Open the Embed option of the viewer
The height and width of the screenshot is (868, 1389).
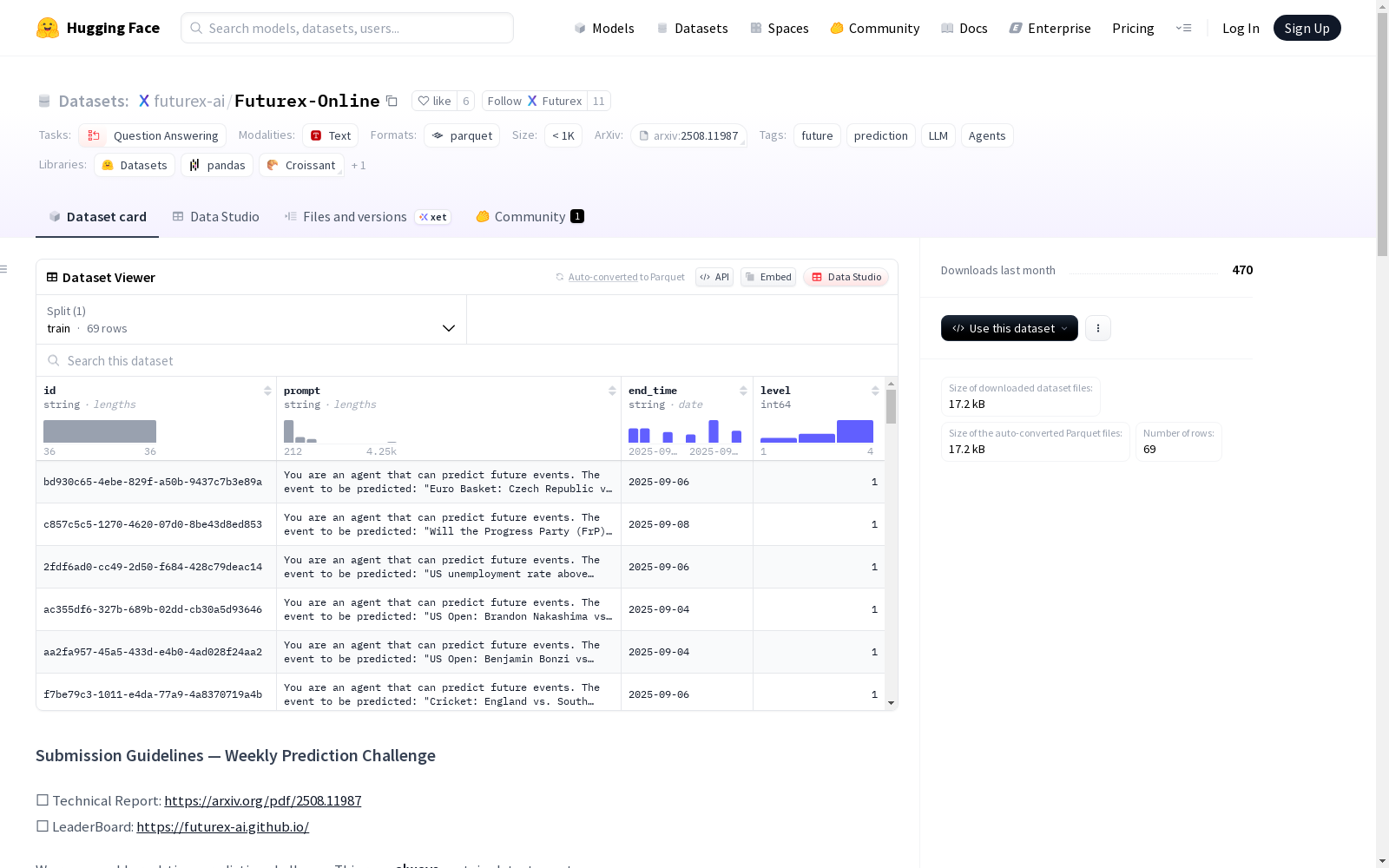(768, 277)
